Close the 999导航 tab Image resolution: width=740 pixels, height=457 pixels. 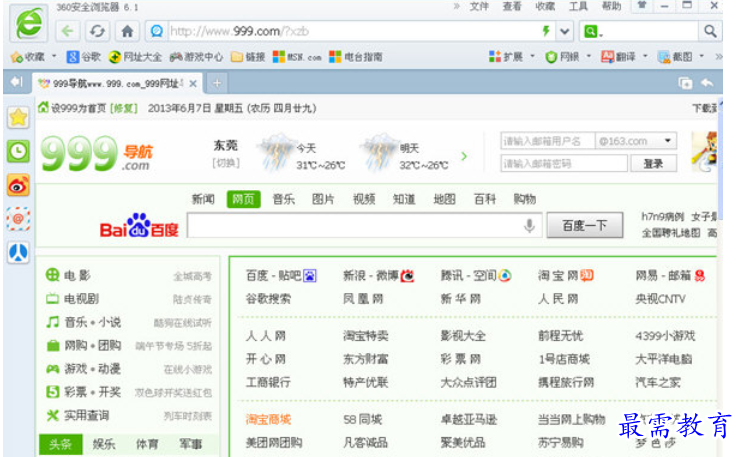pos(193,84)
